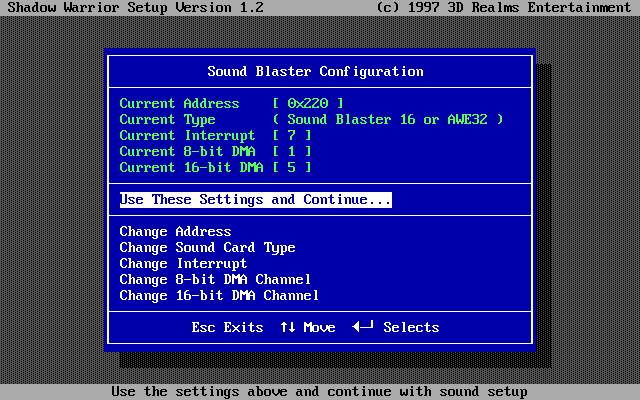Click the Current 16-bit DMA label

(x=191, y=167)
